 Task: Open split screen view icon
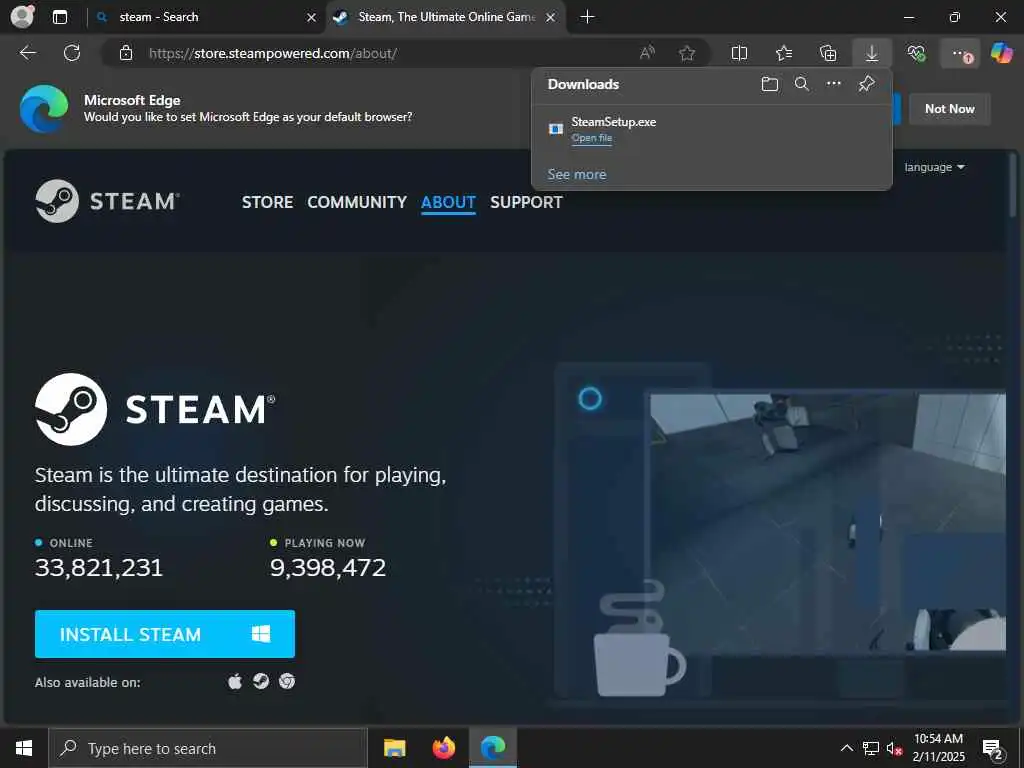739,53
